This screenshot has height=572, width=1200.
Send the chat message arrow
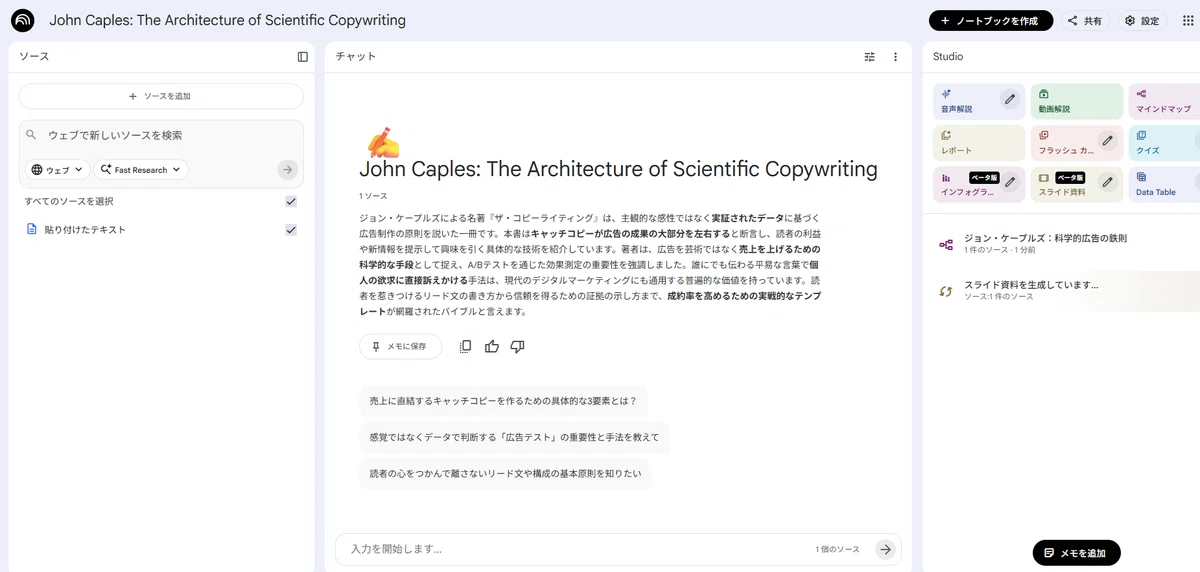click(x=884, y=549)
